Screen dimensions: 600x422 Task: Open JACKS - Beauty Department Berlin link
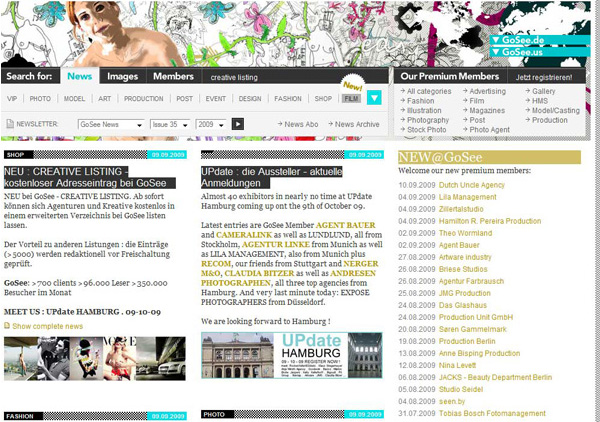pyautogui.click(x=495, y=377)
